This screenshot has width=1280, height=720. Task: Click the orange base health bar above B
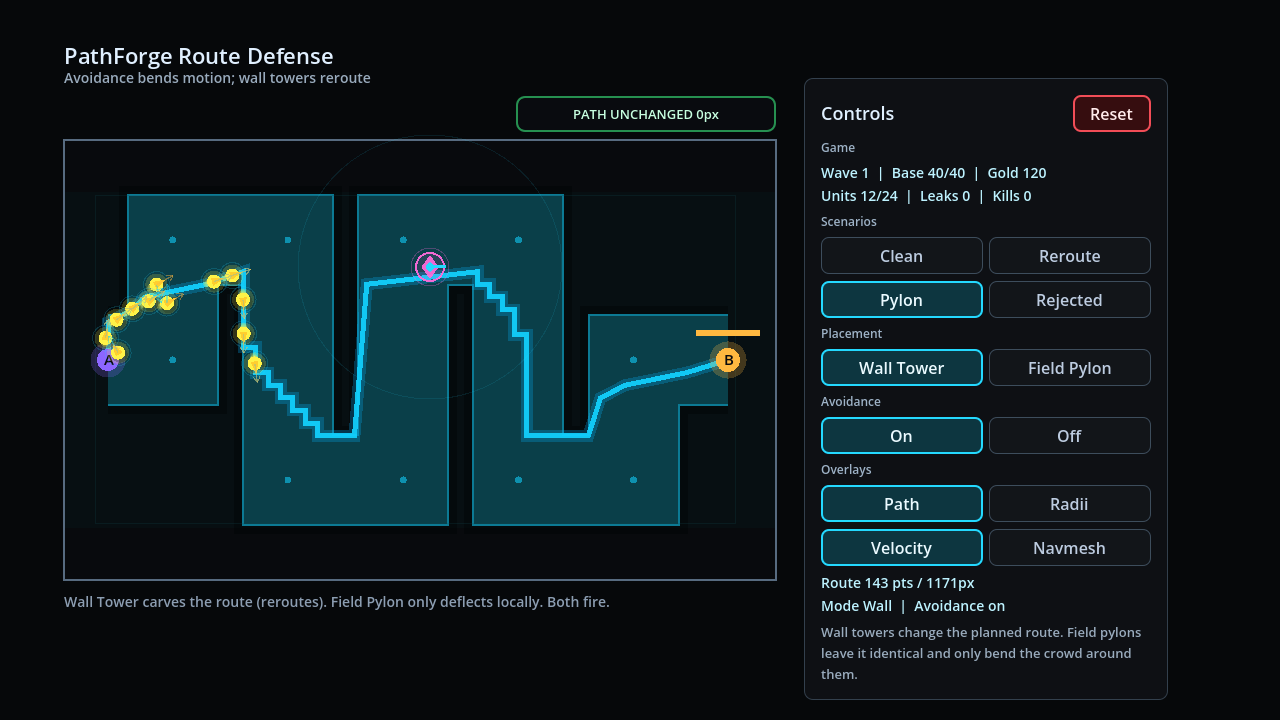(x=728, y=333)
